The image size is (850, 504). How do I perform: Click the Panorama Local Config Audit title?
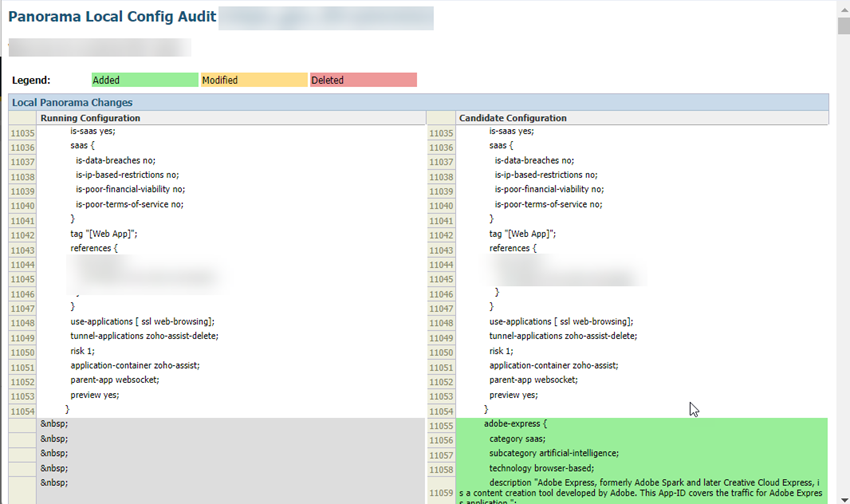coord(111,17)
